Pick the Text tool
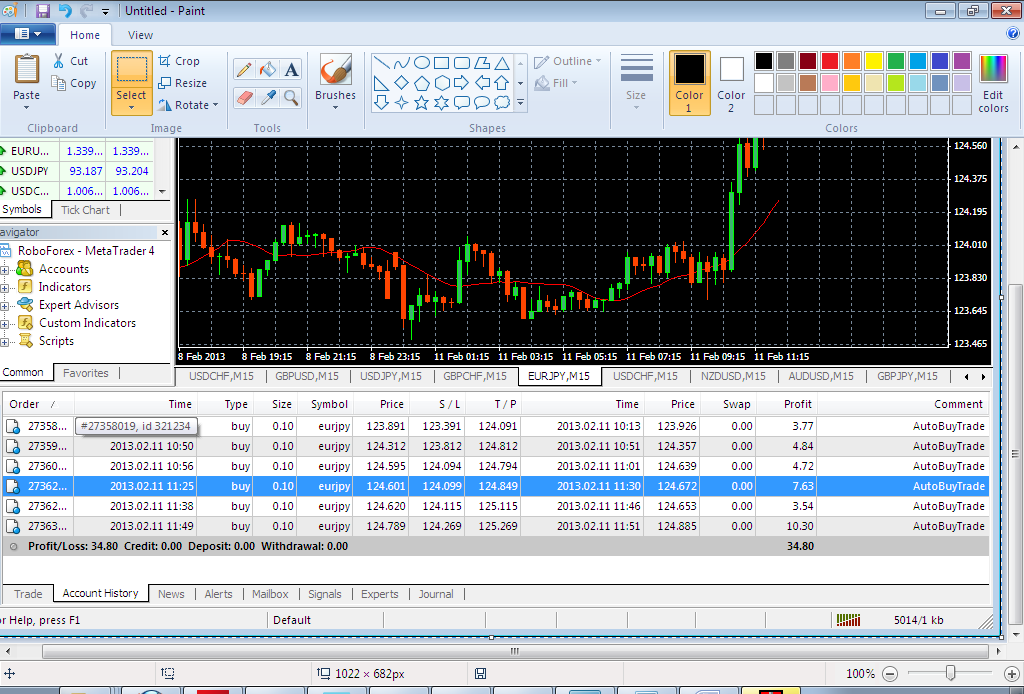This screenshot has width=1024, height=694. (x=291, y=69)
